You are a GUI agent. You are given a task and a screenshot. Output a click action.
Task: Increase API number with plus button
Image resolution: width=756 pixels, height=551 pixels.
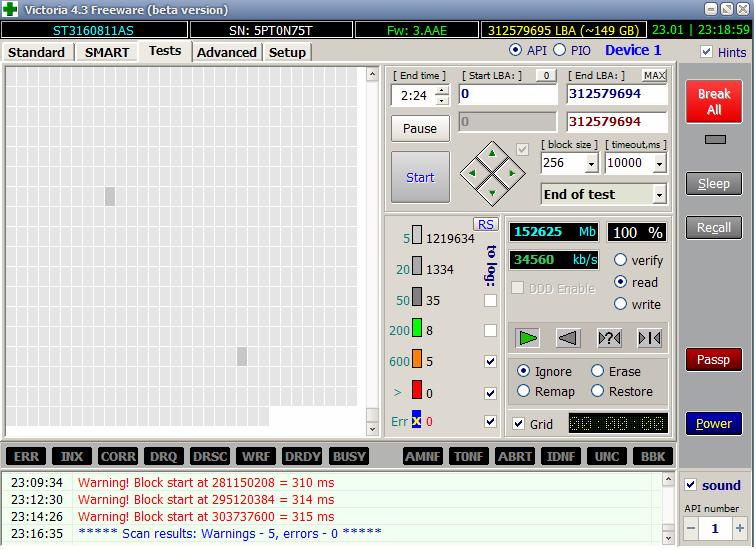(x=740, y=528)
